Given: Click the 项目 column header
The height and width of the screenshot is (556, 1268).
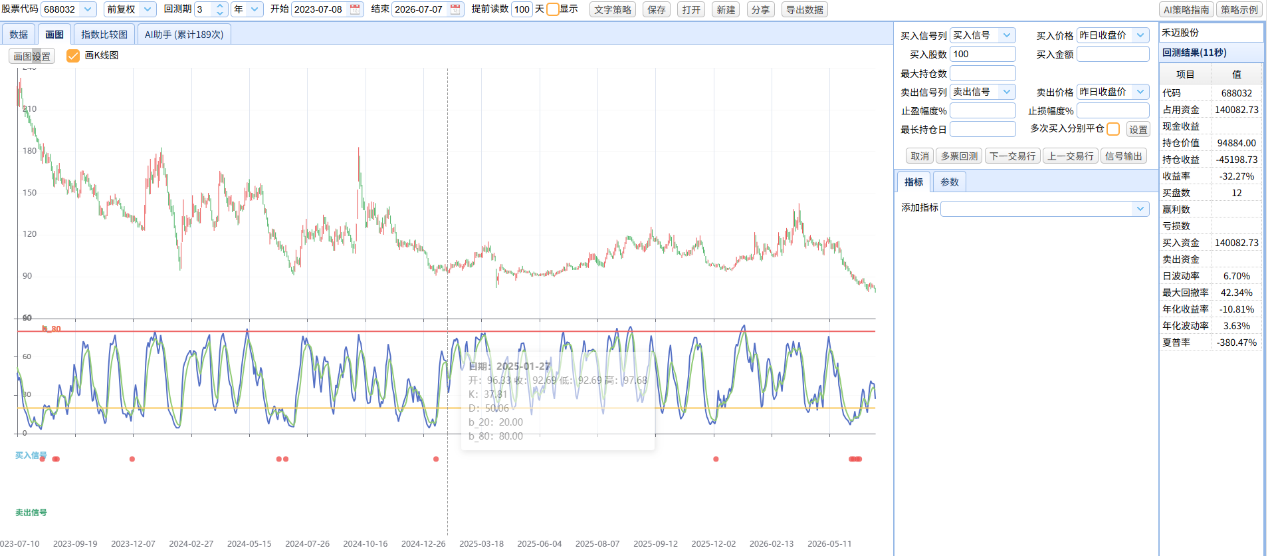Looking at the screenshot, I should point(1185,74).
